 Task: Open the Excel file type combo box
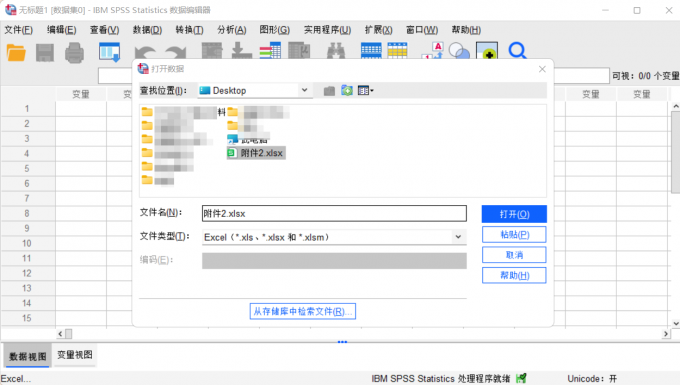click(x=334, y=237)
